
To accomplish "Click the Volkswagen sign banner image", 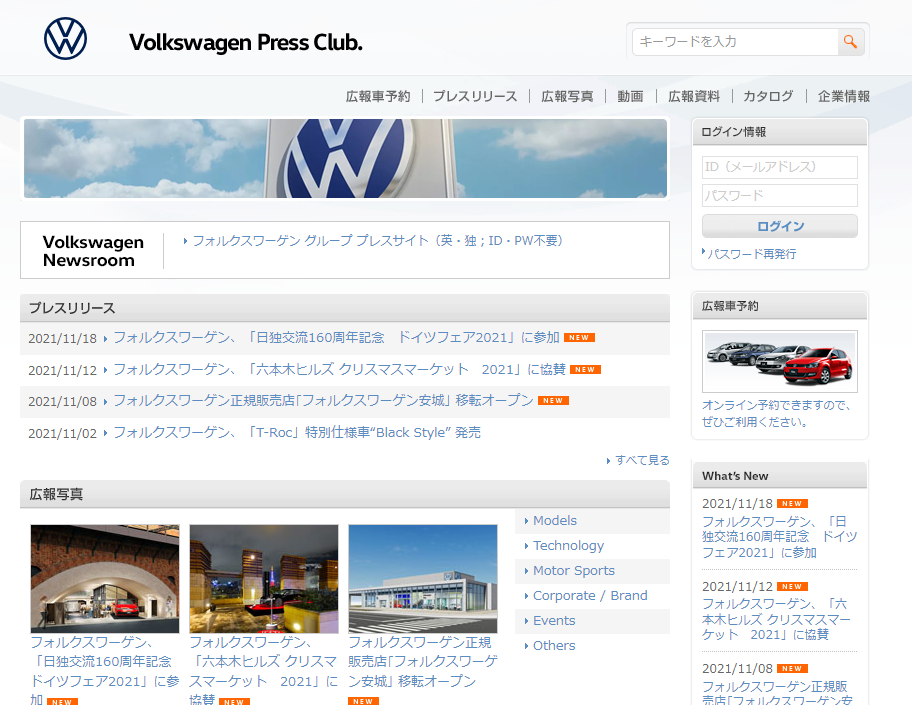I will pyautogui.click(x=345, y=158).
